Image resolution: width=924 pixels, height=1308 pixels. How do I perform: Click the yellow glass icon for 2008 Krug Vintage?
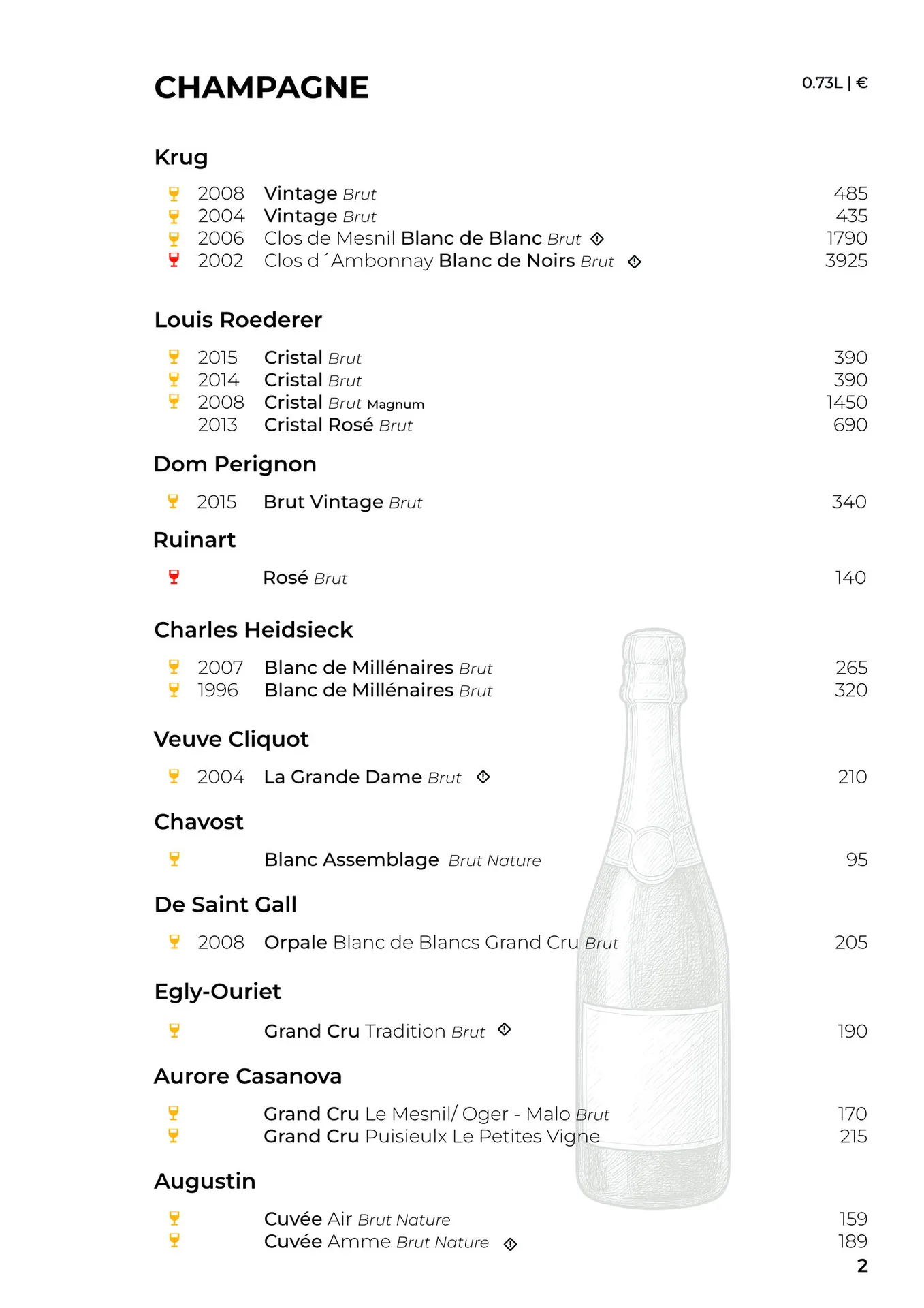tap(174, 193)
